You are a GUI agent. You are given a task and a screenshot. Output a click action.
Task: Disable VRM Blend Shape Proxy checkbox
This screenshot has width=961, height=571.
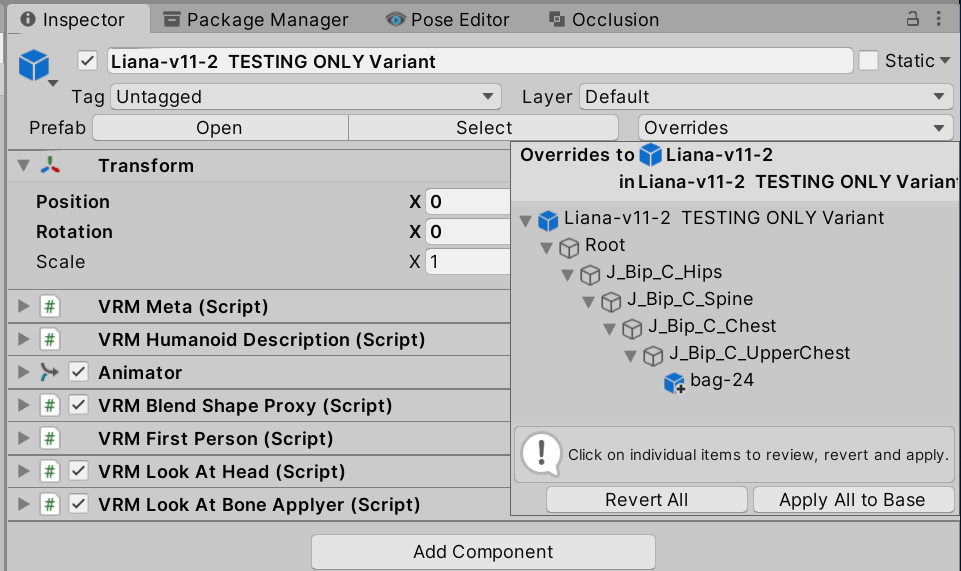pyautogui.click(x=78, y=405)
